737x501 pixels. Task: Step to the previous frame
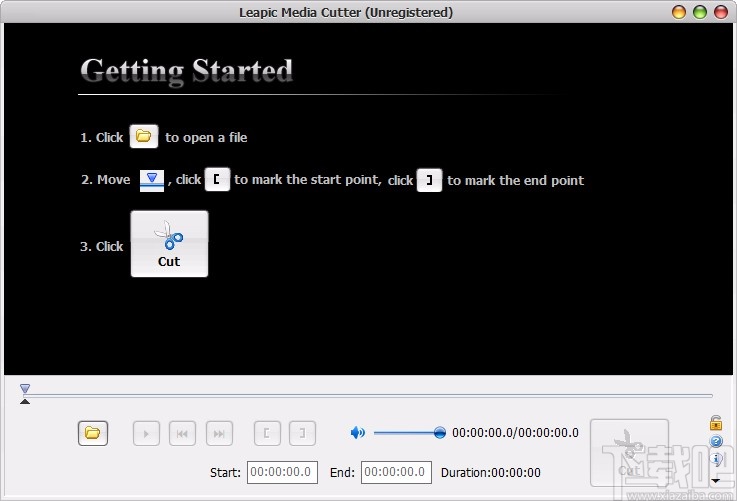pos(182,433)
